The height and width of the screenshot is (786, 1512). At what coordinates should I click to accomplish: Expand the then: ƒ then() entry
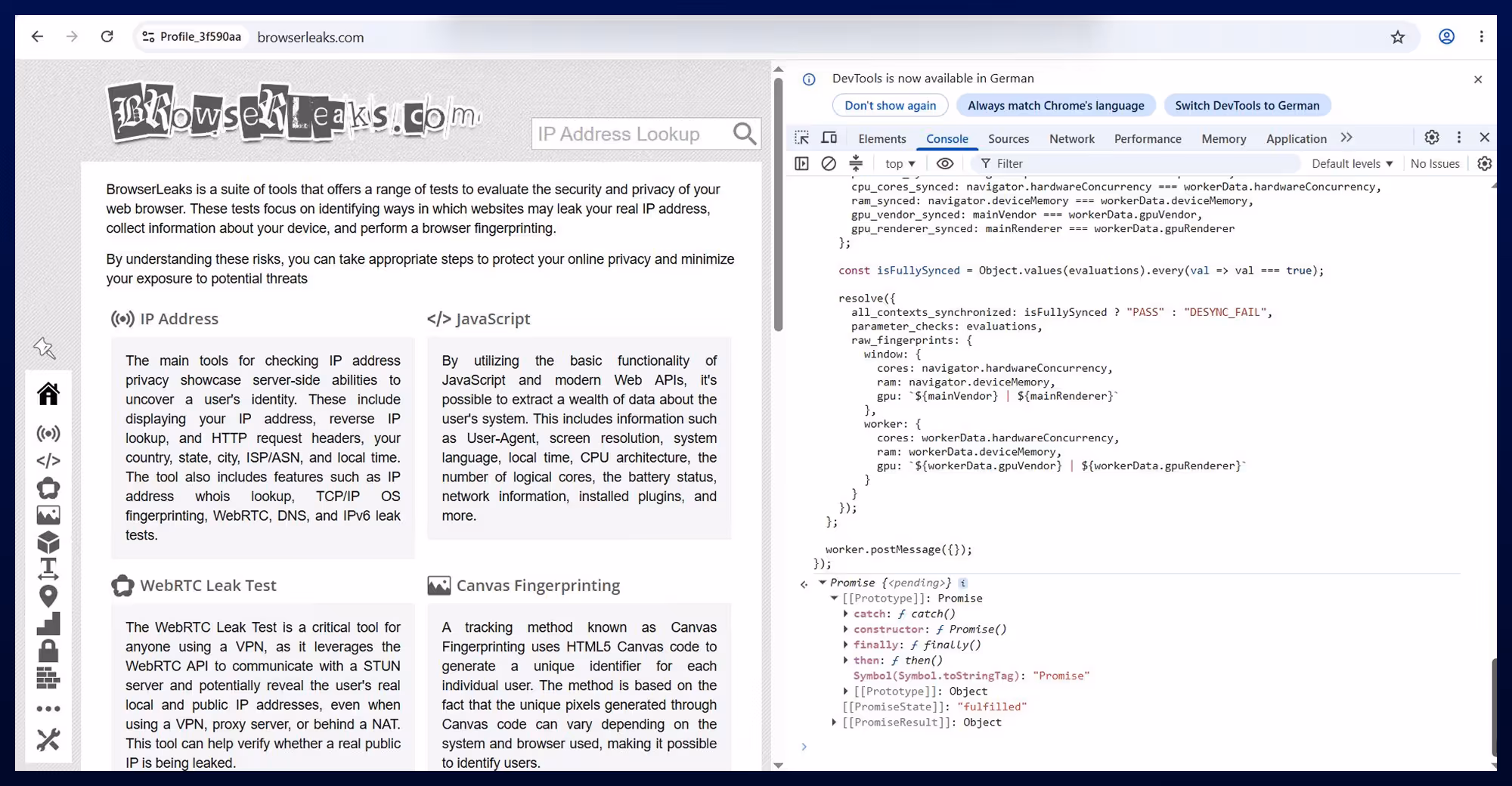[x=846, y=660]
